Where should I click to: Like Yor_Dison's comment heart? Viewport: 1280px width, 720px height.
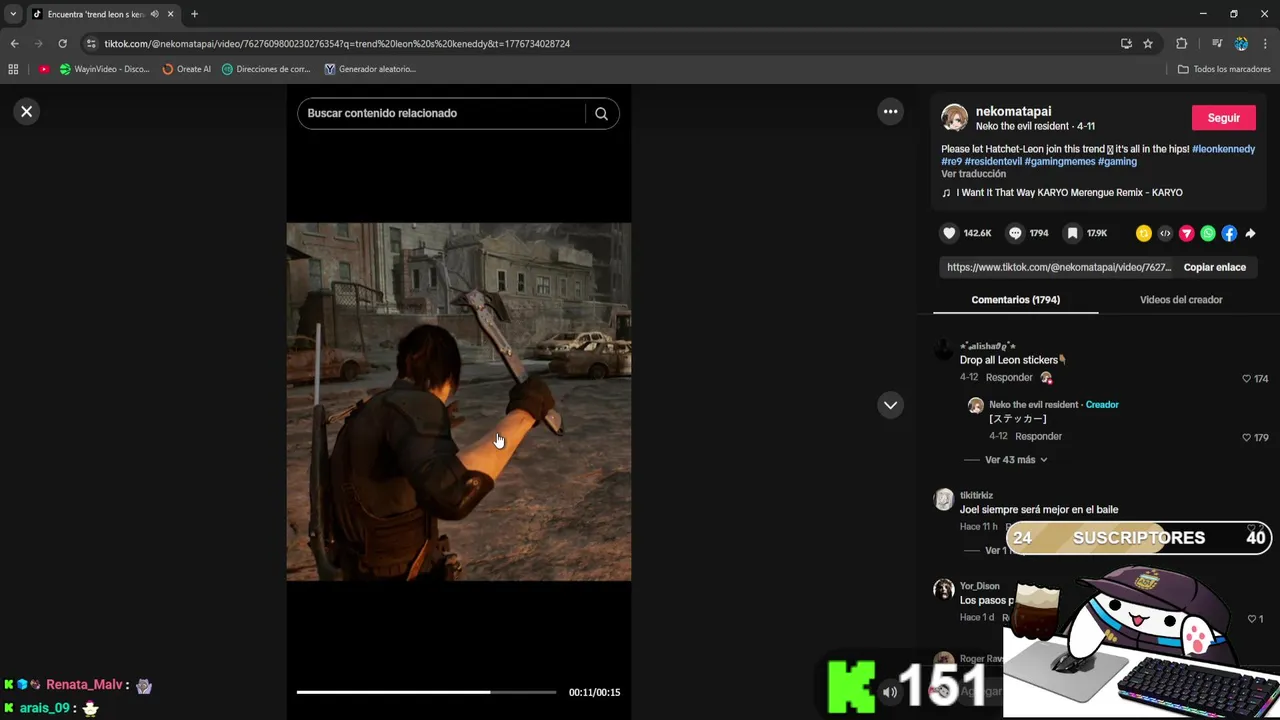click(1251, 619)
